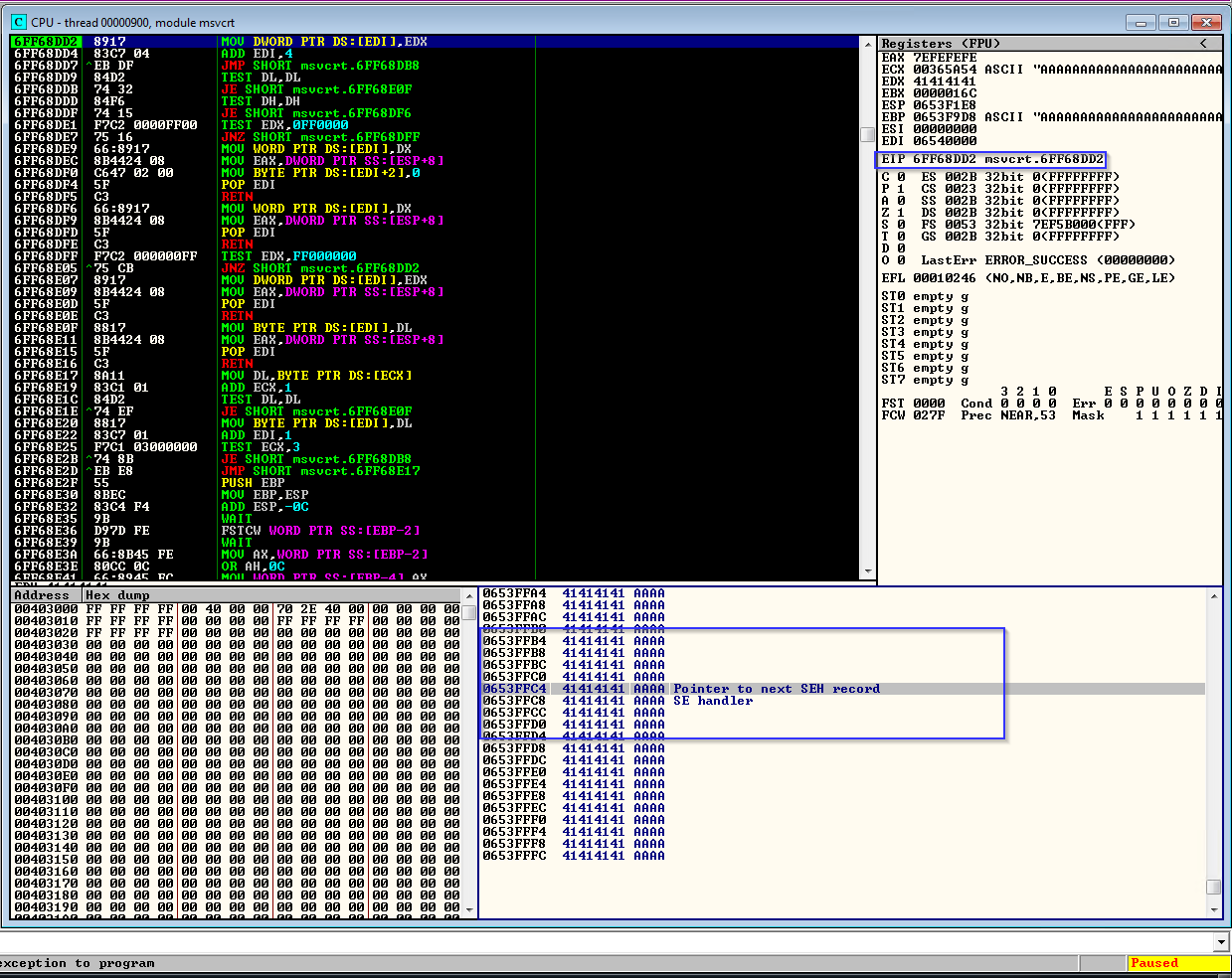Select the SE handler stack entry

coord(712,701)
